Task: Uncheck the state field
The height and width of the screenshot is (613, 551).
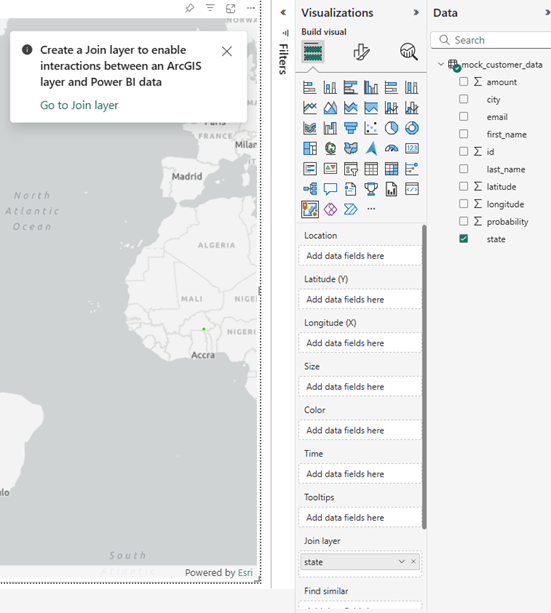Action: click(463, 238)
